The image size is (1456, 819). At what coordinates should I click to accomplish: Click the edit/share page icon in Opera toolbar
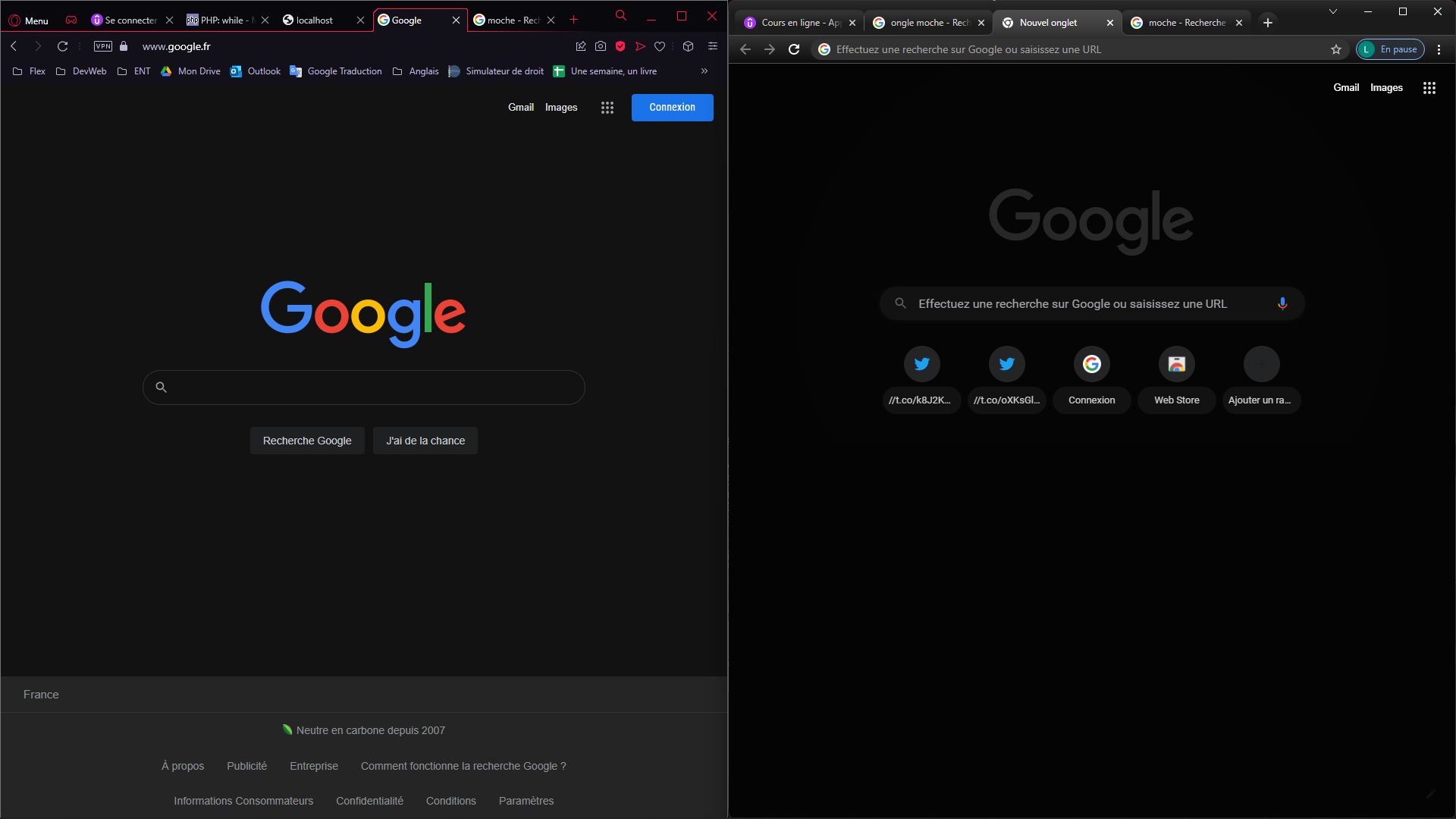click(x=581, y=46)
